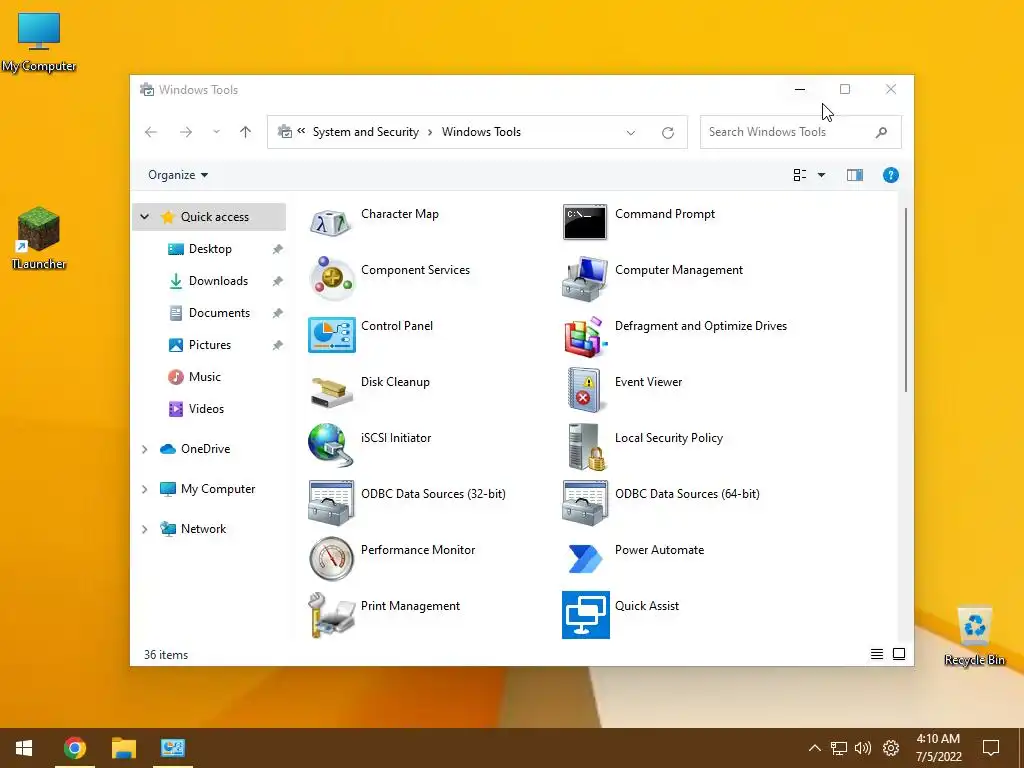1024x768 pixels.
Task: Go up one folder level
Action: tap(246, 132)
